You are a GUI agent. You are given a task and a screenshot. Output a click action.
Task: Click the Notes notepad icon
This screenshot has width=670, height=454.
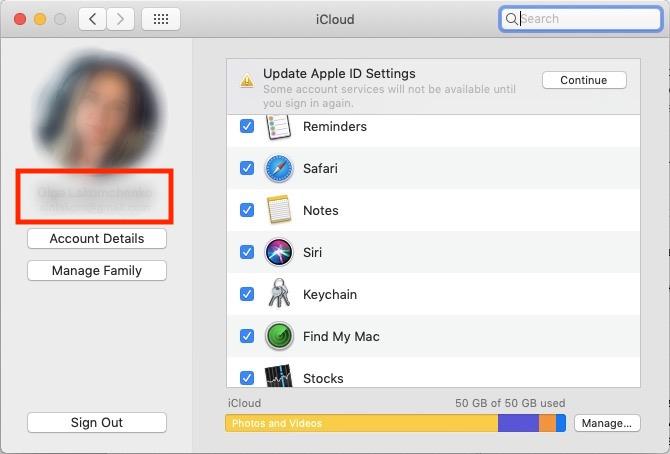point(279,209)
